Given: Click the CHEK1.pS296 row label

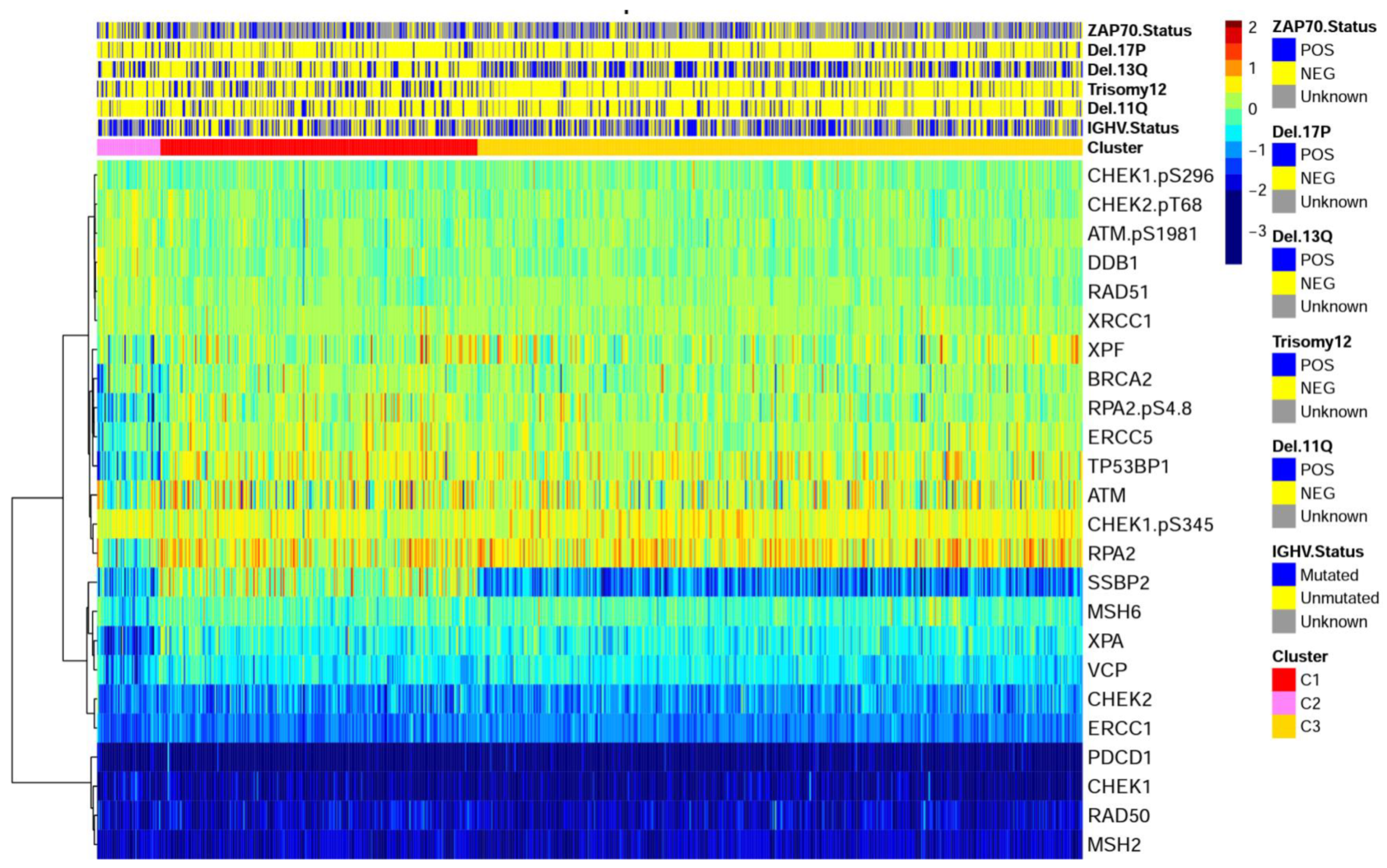Looking at the screenshot, I should (1151, 176).
